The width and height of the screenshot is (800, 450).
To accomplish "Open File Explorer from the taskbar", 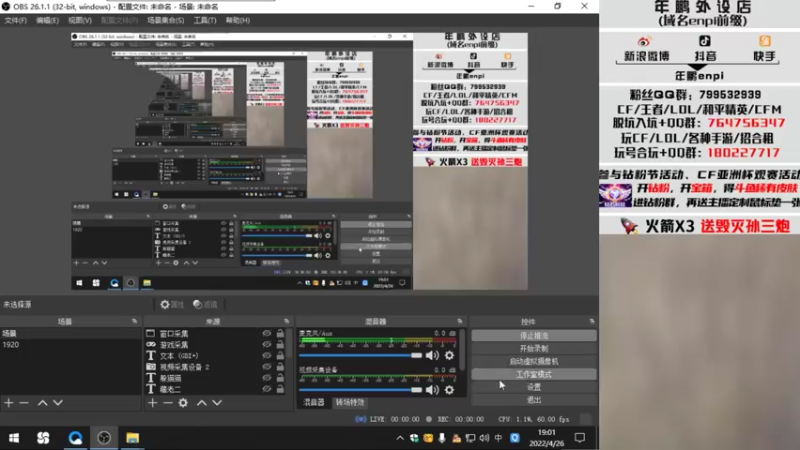I will 133,438.
